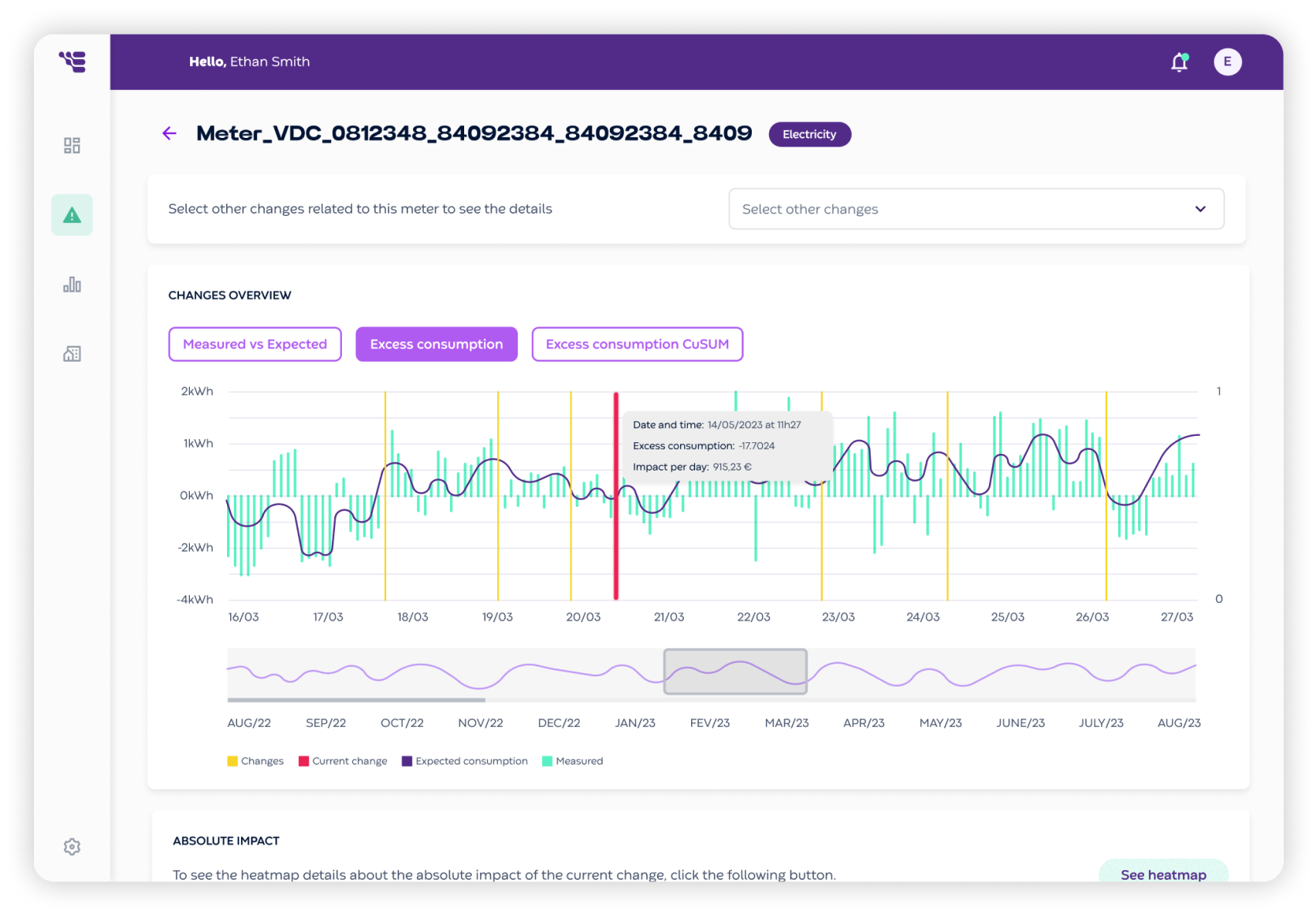Toggle Measured legend green swatch
The image size is (1316, 916).
pyautogui.click(x=547, y=761)
